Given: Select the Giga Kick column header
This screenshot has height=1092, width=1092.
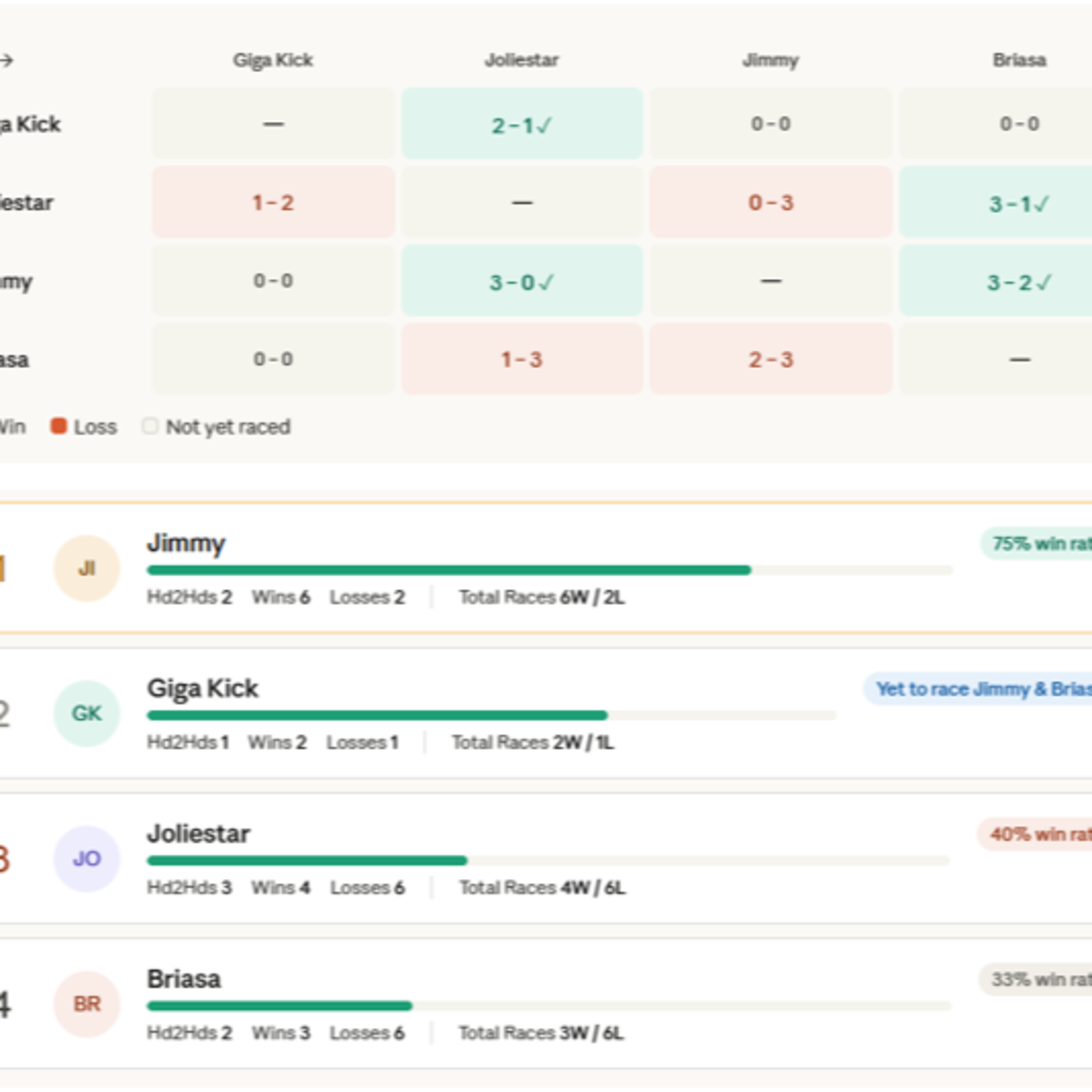Looking at the screenshot, I should 273,60.
